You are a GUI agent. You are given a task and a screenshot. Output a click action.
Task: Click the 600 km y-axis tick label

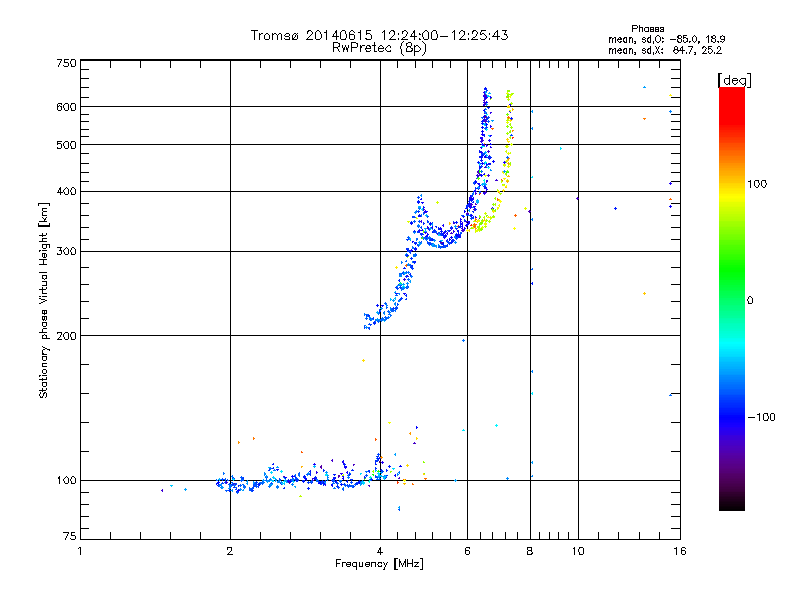click(66, 107)
